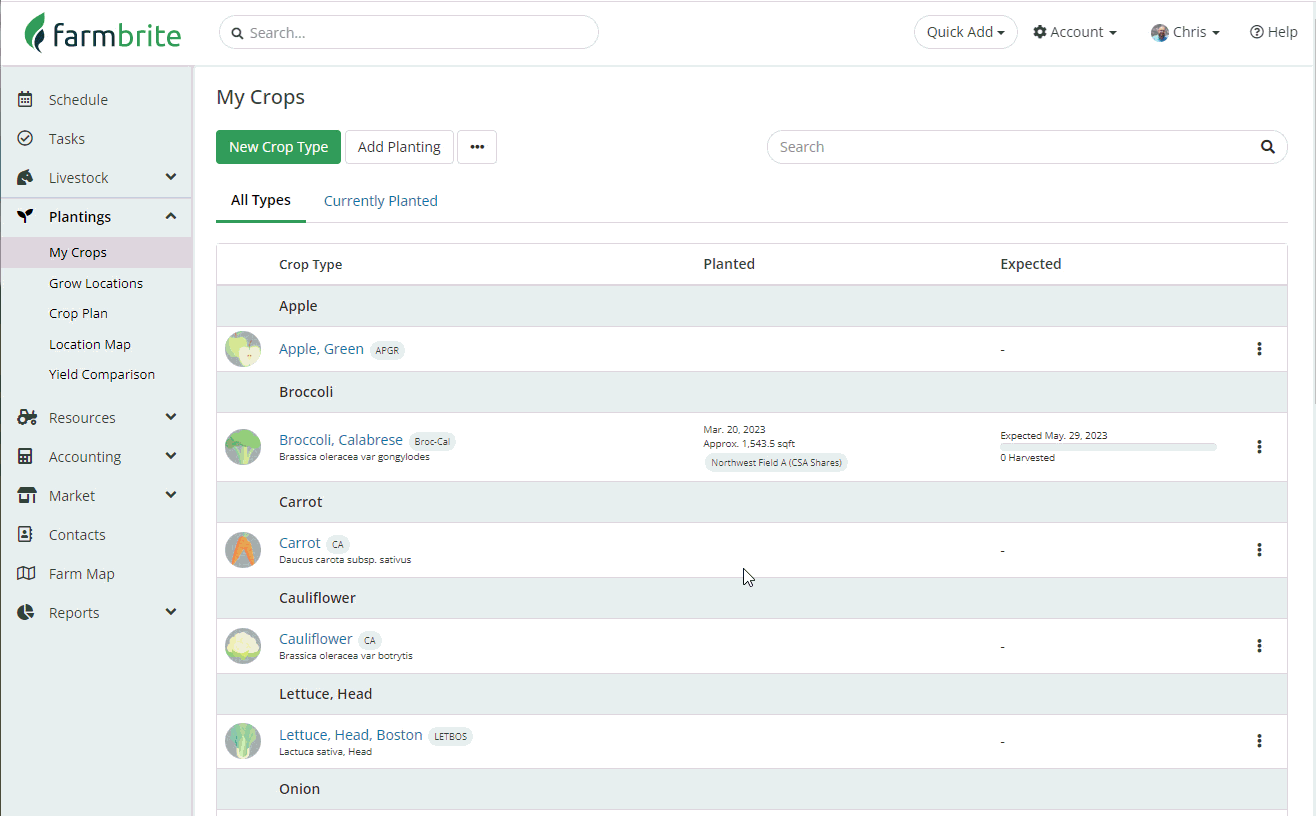Image resolution: width=1316 pixels, height=816 pixels.
Task: Click the Carrot crop thumbnail
Action: pos(243,550)
